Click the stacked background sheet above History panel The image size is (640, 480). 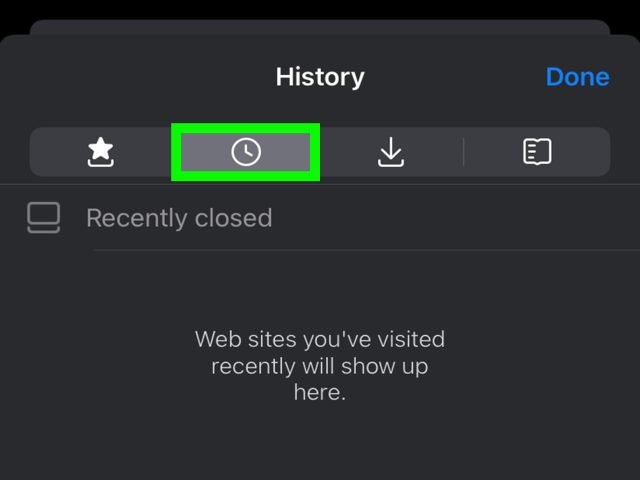[320, 27]
